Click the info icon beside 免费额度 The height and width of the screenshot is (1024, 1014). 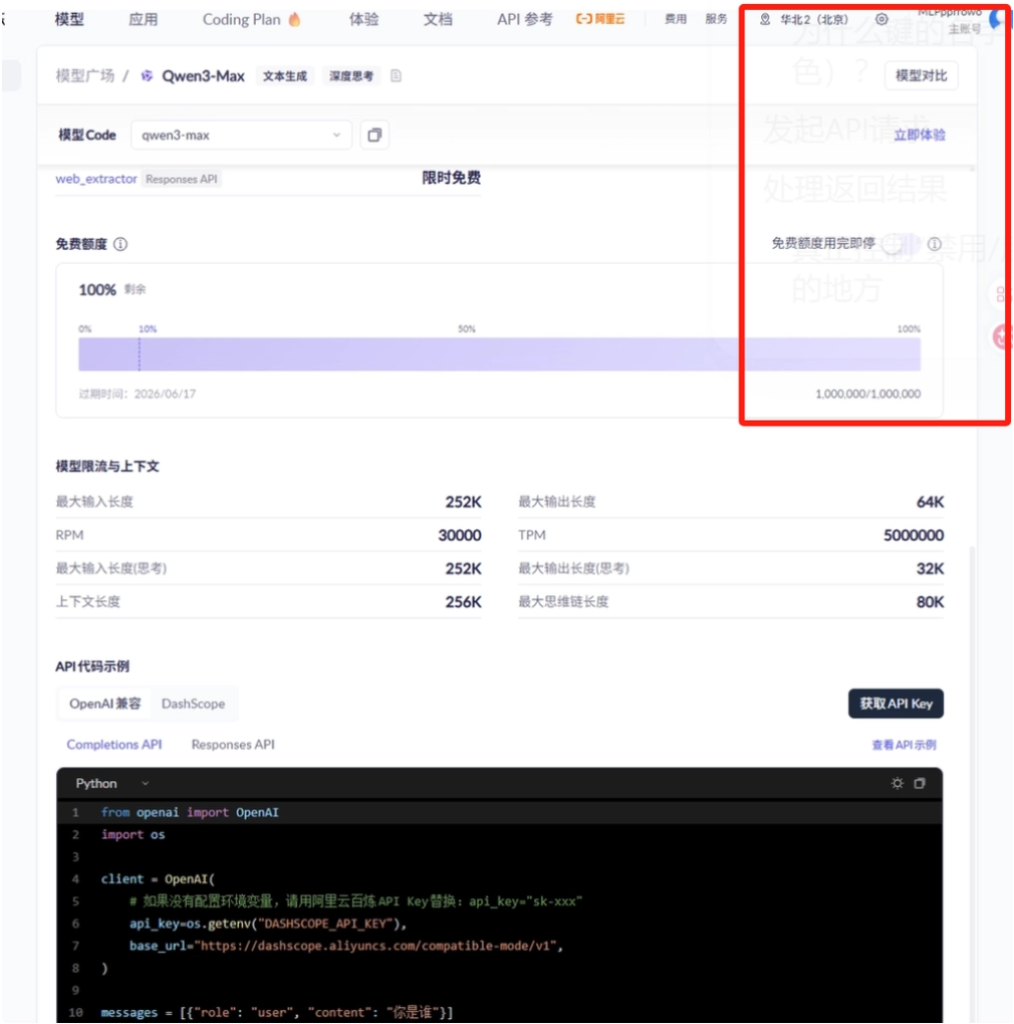[x=120, y=244]
